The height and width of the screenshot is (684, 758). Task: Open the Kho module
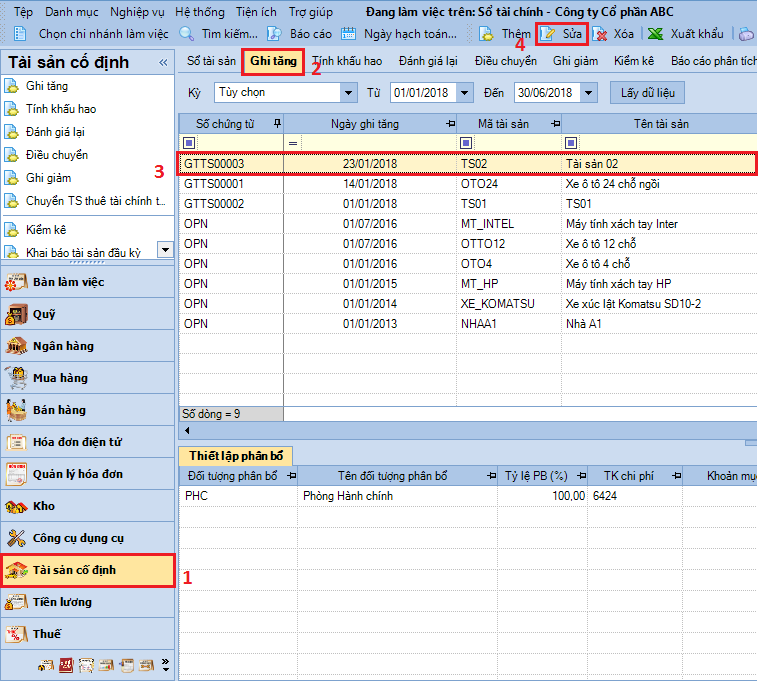pyautogui.click(x=87, y=506)
